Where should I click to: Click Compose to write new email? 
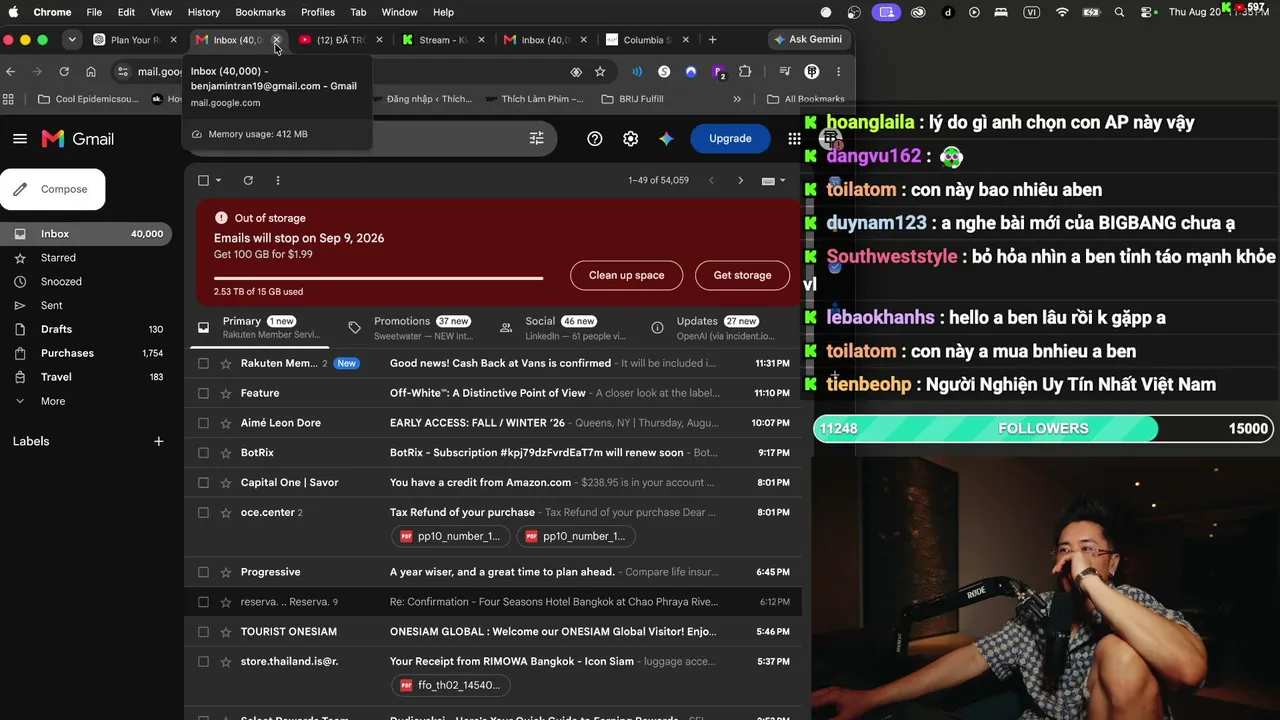(52, 189)
